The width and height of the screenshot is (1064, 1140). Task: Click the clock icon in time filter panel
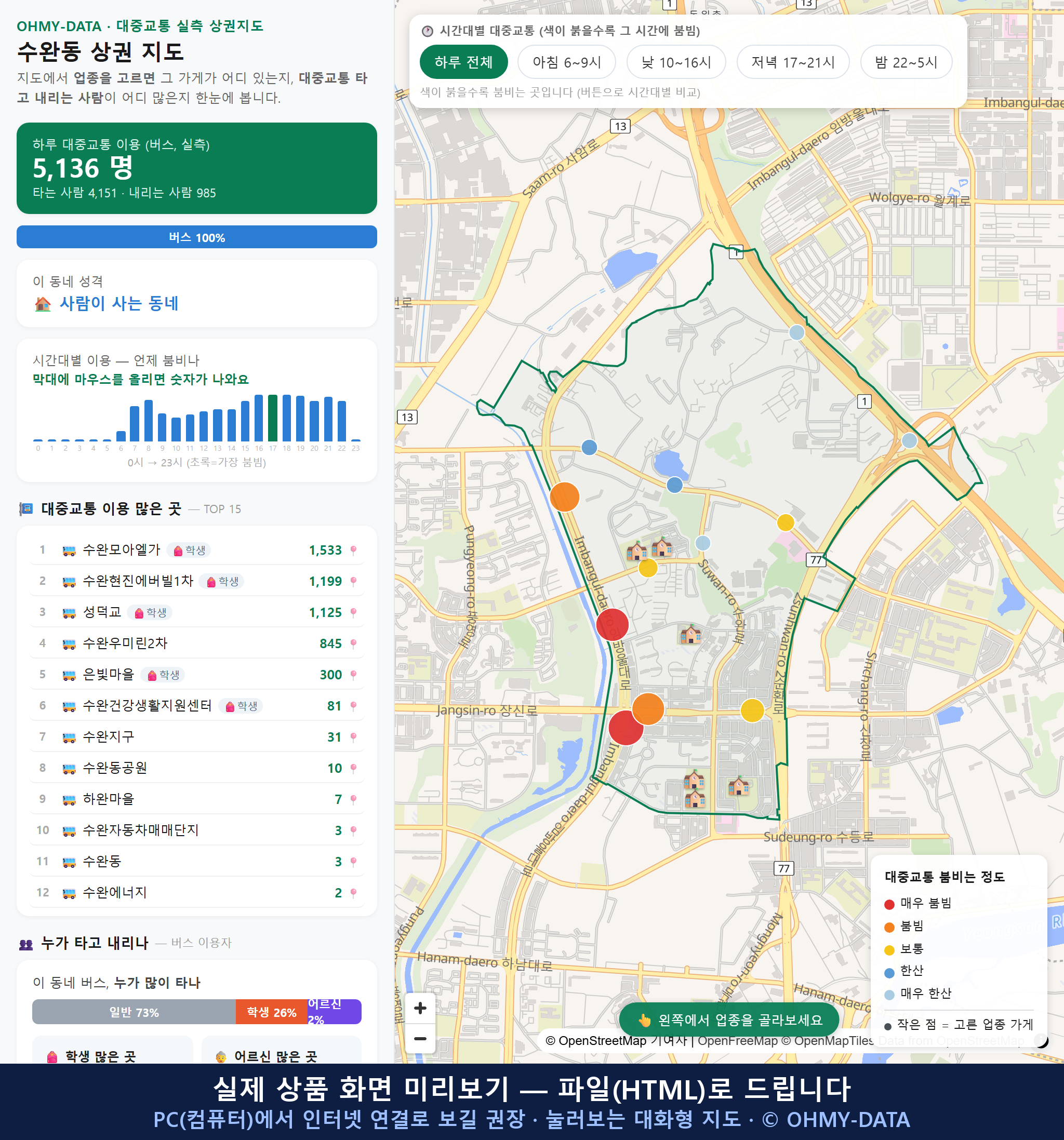coord(428,31)
